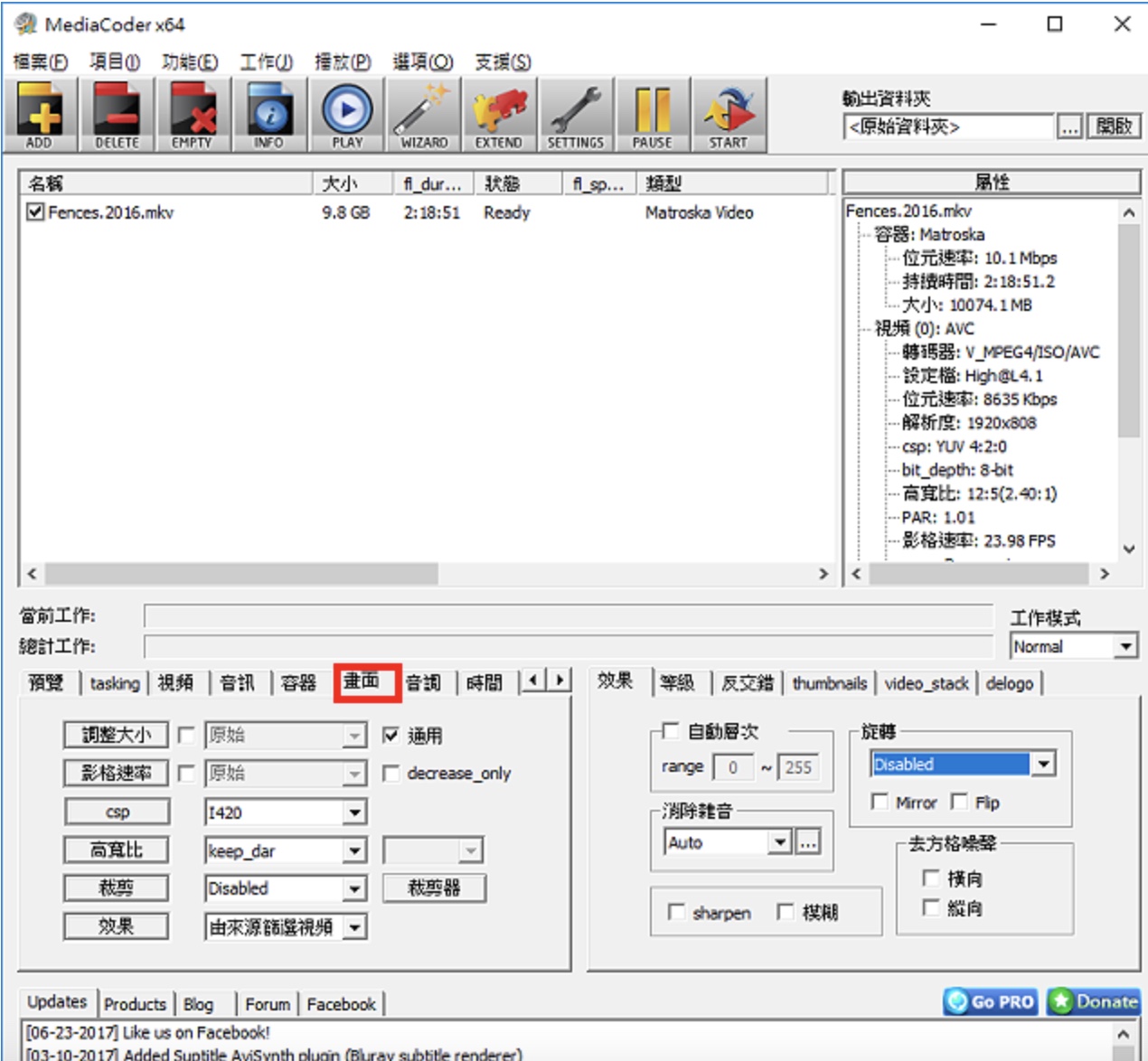
Task: Open the keep_dar aspect ratio dropdown
Action: point(286,850)
